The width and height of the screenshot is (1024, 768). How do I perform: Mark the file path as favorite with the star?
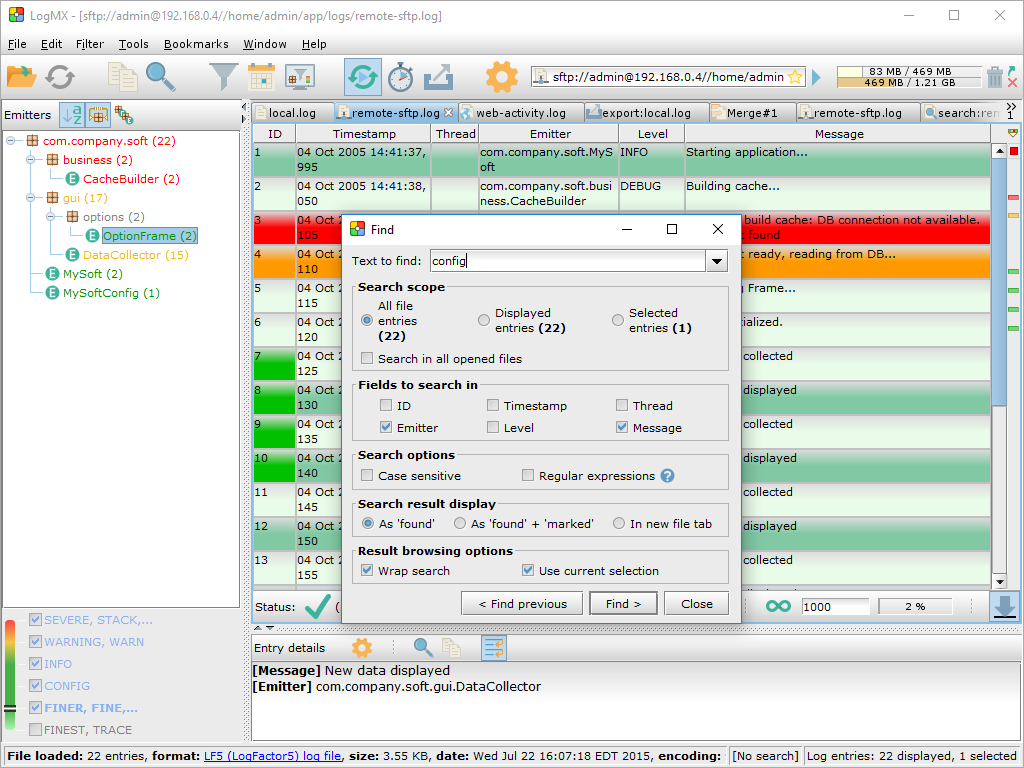pos(795,77)
